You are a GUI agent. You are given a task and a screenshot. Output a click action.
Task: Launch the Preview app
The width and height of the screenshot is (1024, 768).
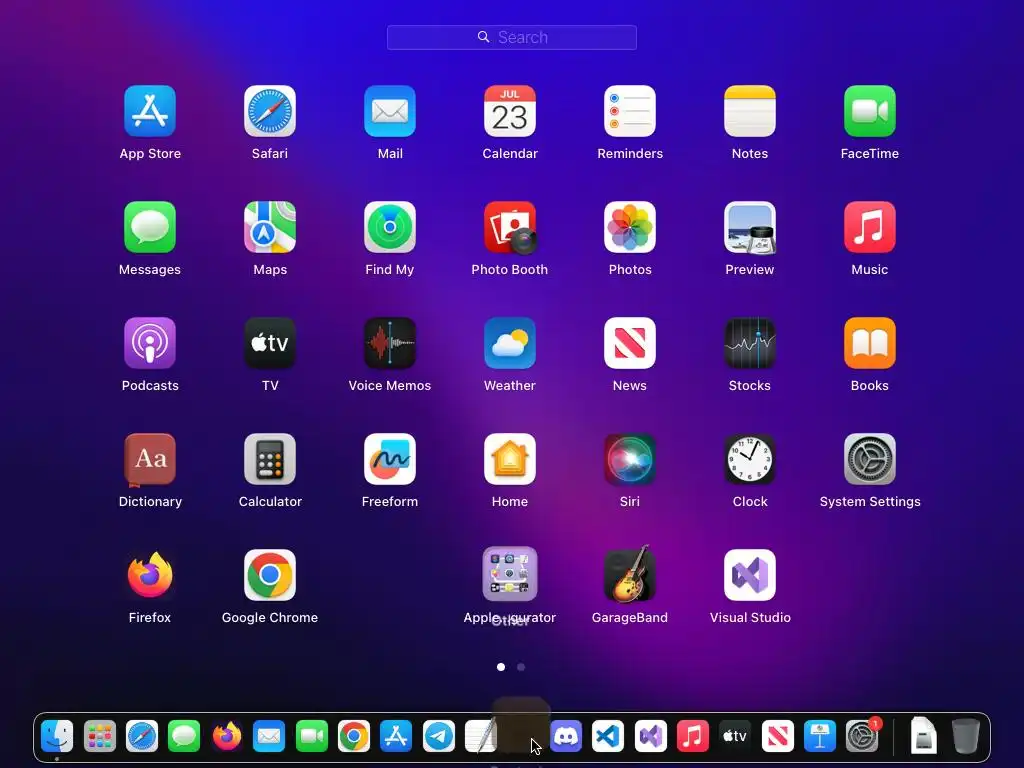pos(750,227)
